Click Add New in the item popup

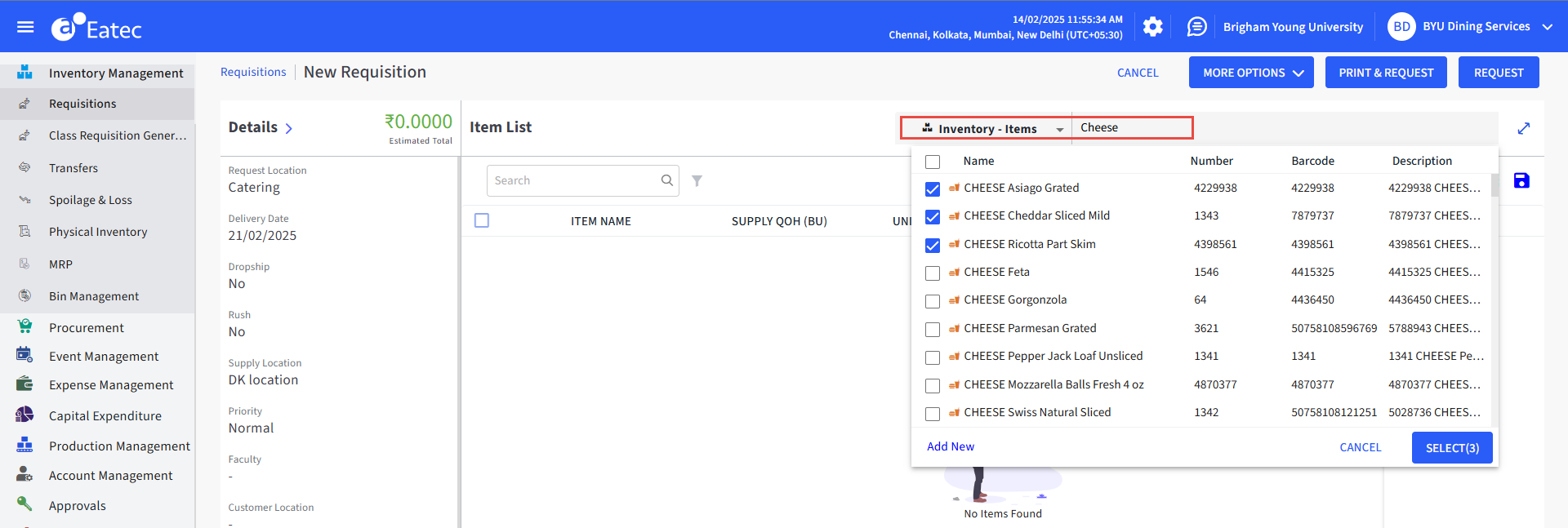click(x=951, y=446)
